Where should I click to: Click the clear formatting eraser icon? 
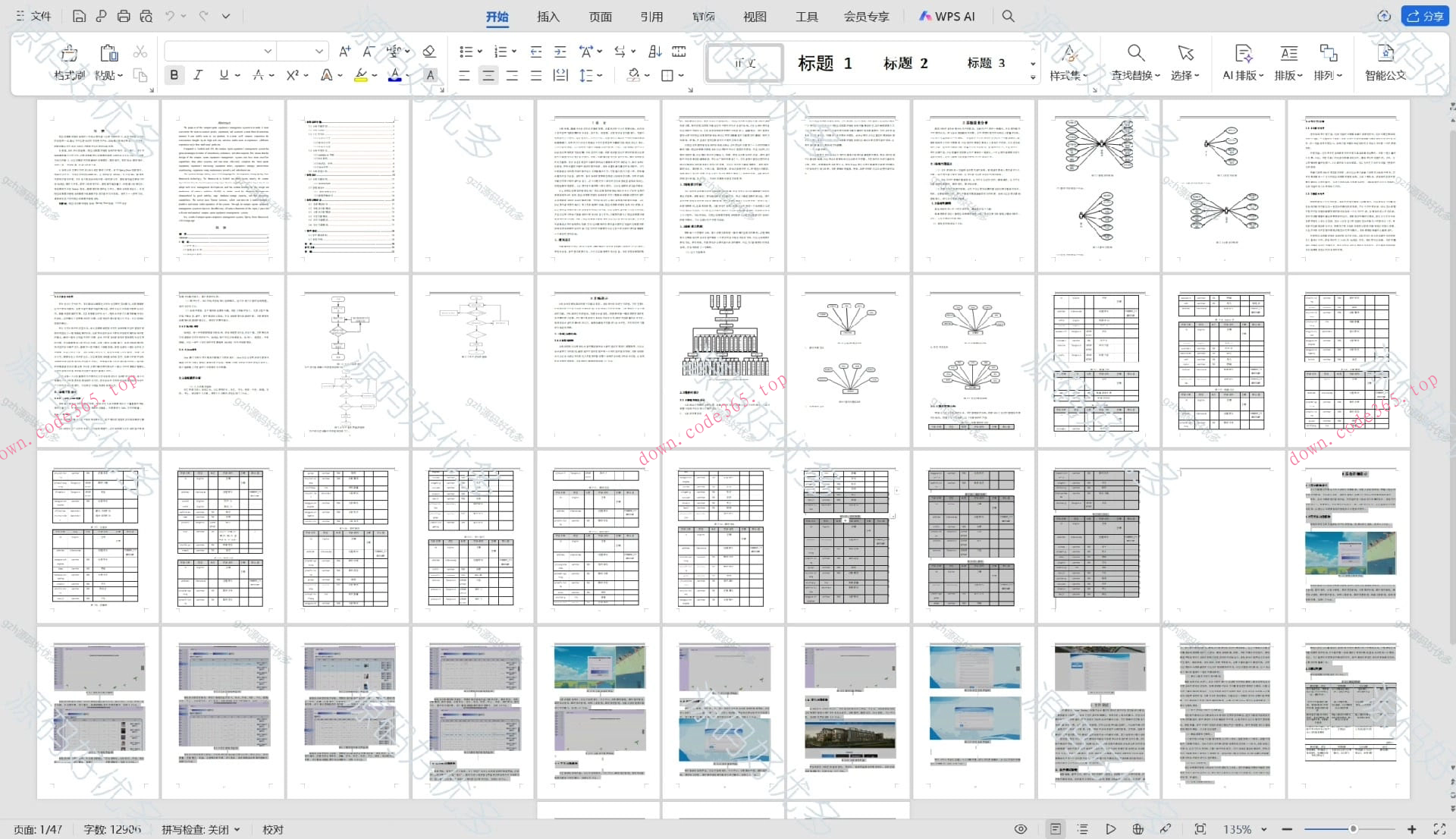[x=429, y=52]
